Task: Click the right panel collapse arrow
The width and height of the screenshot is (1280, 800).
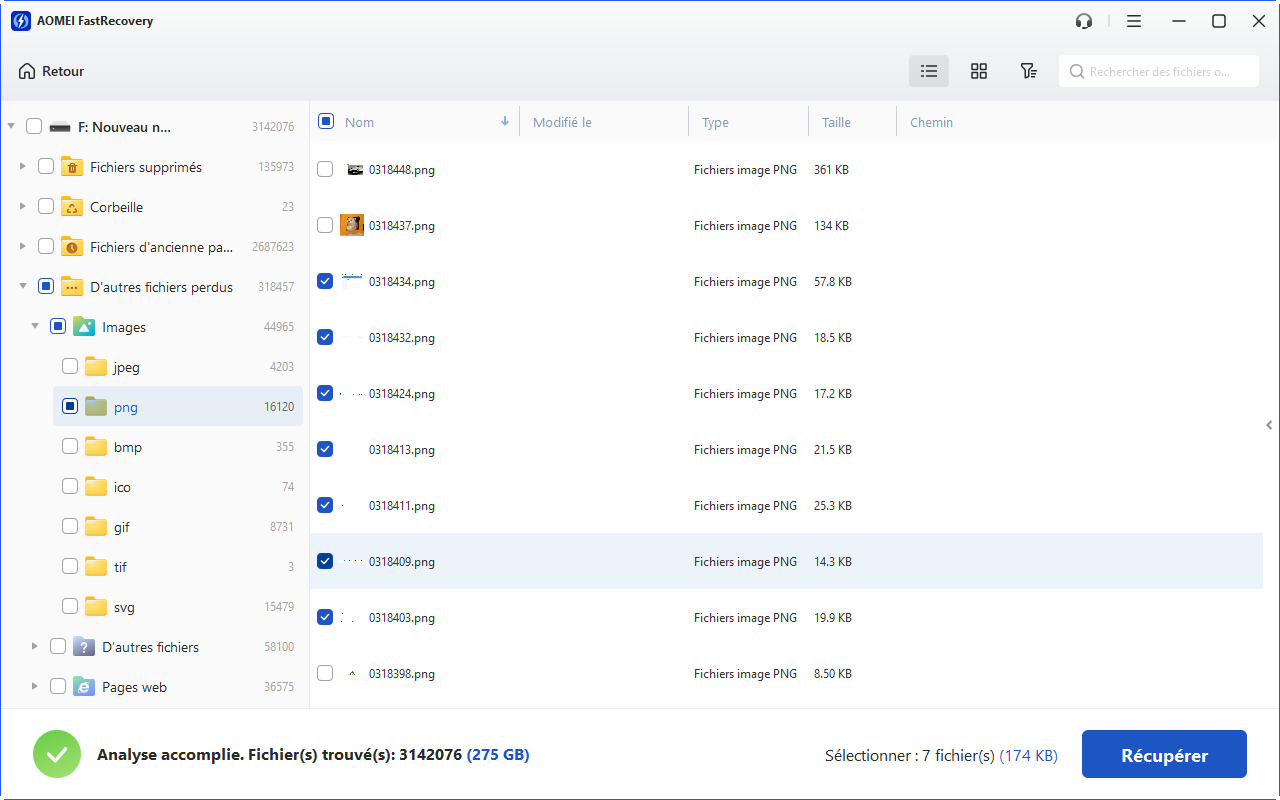Action: point(1269,425)
